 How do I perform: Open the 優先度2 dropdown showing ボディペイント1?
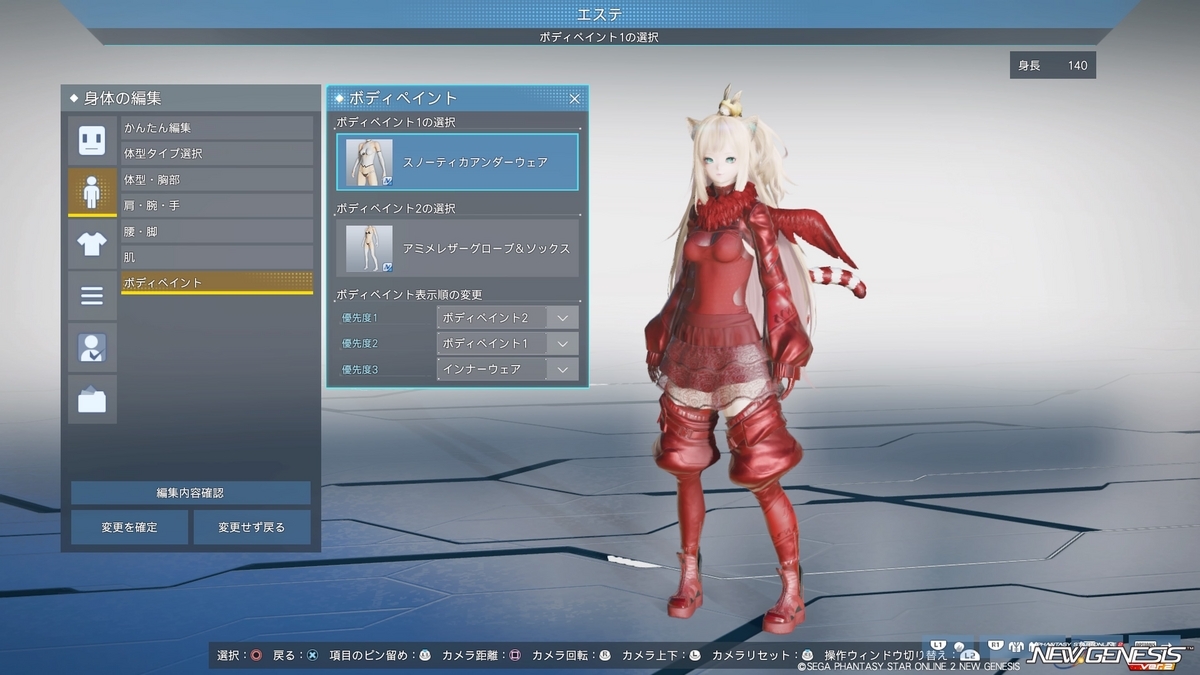click(x=508, y=343)
